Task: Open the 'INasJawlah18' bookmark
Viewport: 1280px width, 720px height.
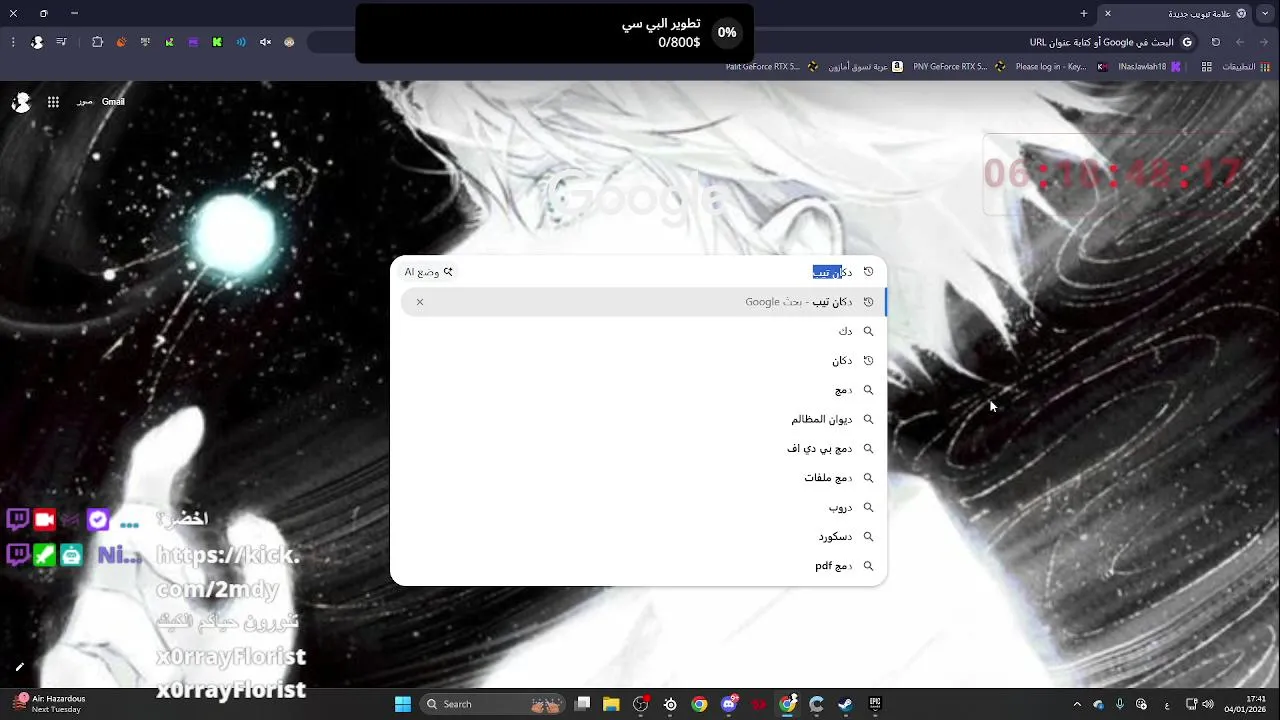Action: [1148, 67]
